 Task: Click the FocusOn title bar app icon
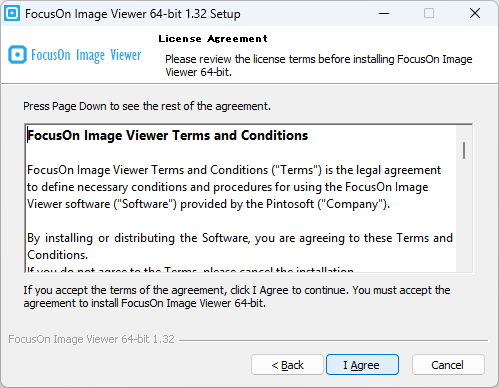[12, 13]
